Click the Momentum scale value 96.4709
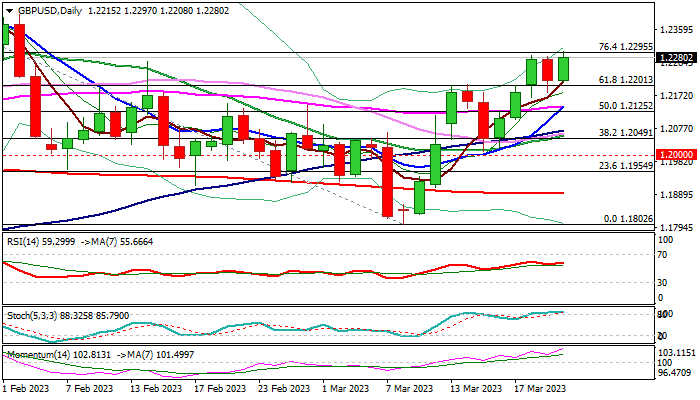 (x=677, y=372)
